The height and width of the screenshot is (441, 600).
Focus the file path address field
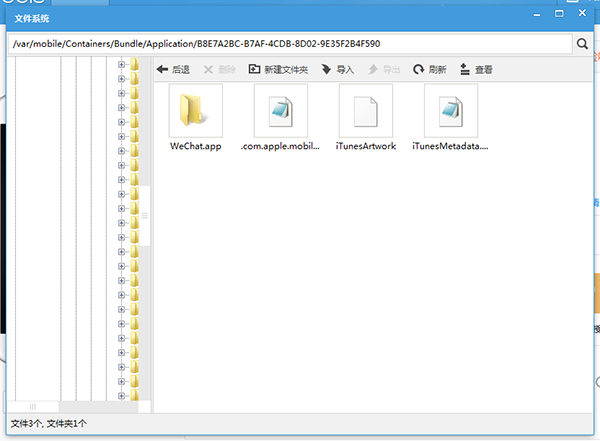[x=290, y=44]
